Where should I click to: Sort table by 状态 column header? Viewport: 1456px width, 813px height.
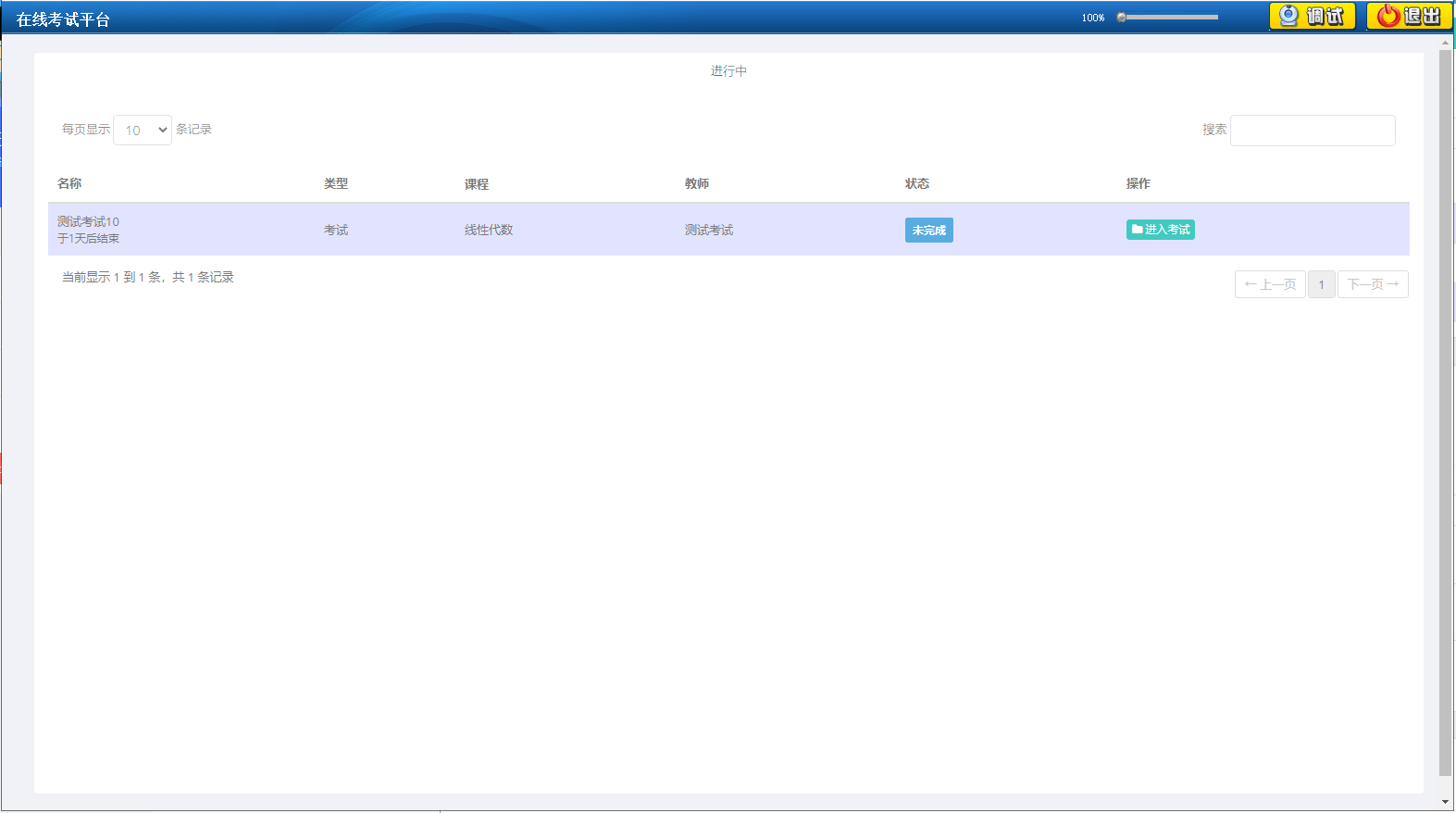click(917, 183)
